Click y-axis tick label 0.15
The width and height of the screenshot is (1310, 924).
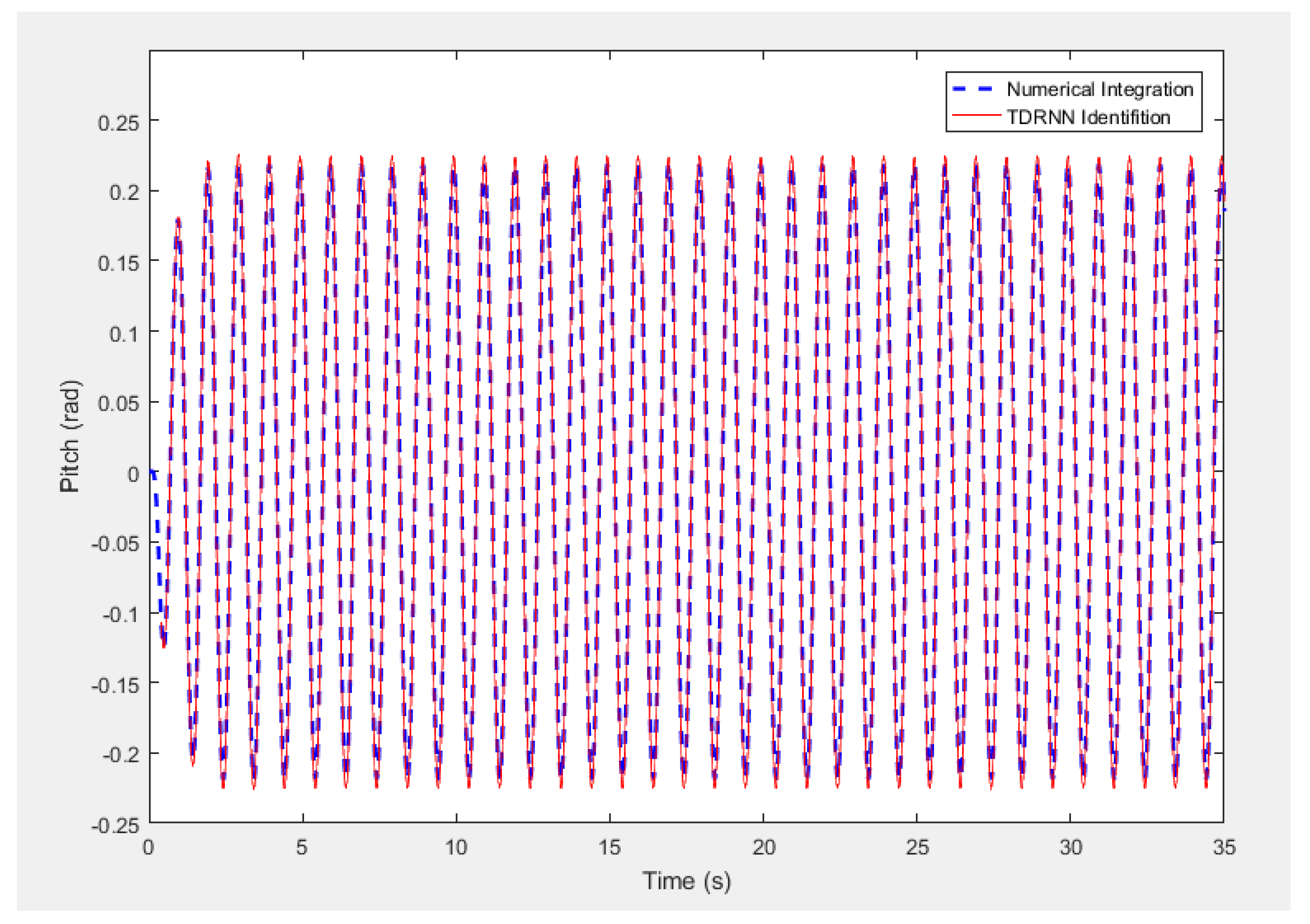coord(119,264)
